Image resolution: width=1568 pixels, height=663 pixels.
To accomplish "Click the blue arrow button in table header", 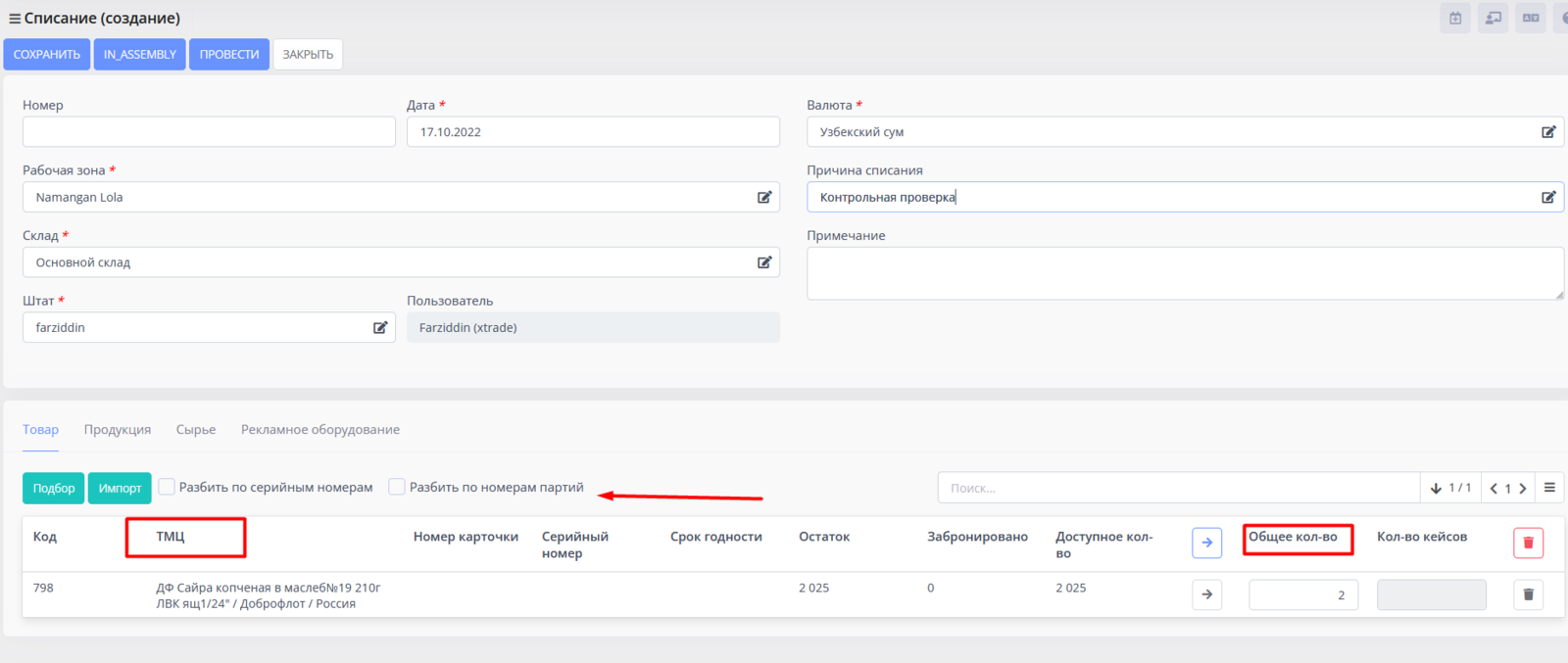I will [x=1206, y=543].
